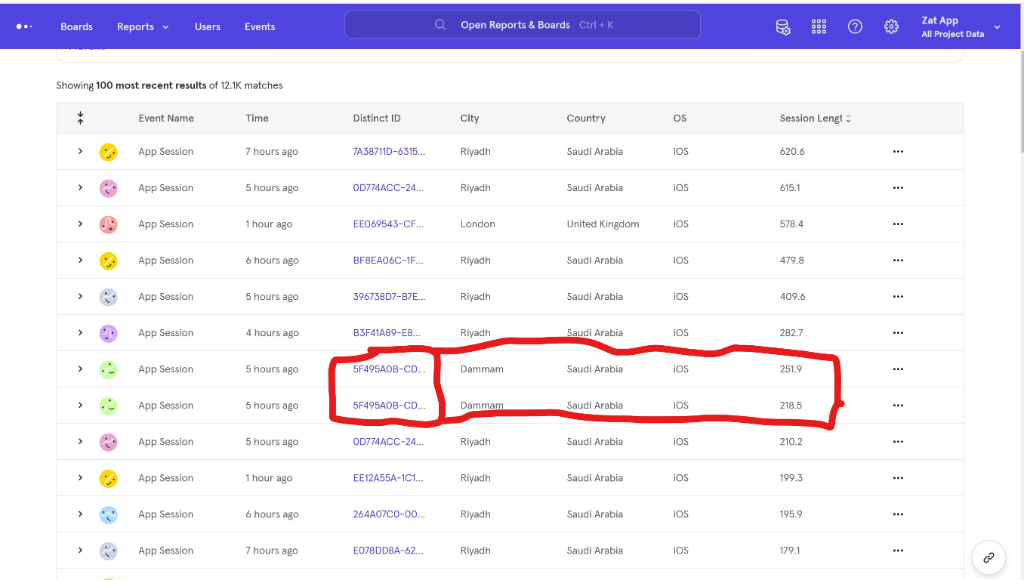Click the '4 hours ago' time cell
This screenshot has width=1024, height=580.
tap(272, 333)
